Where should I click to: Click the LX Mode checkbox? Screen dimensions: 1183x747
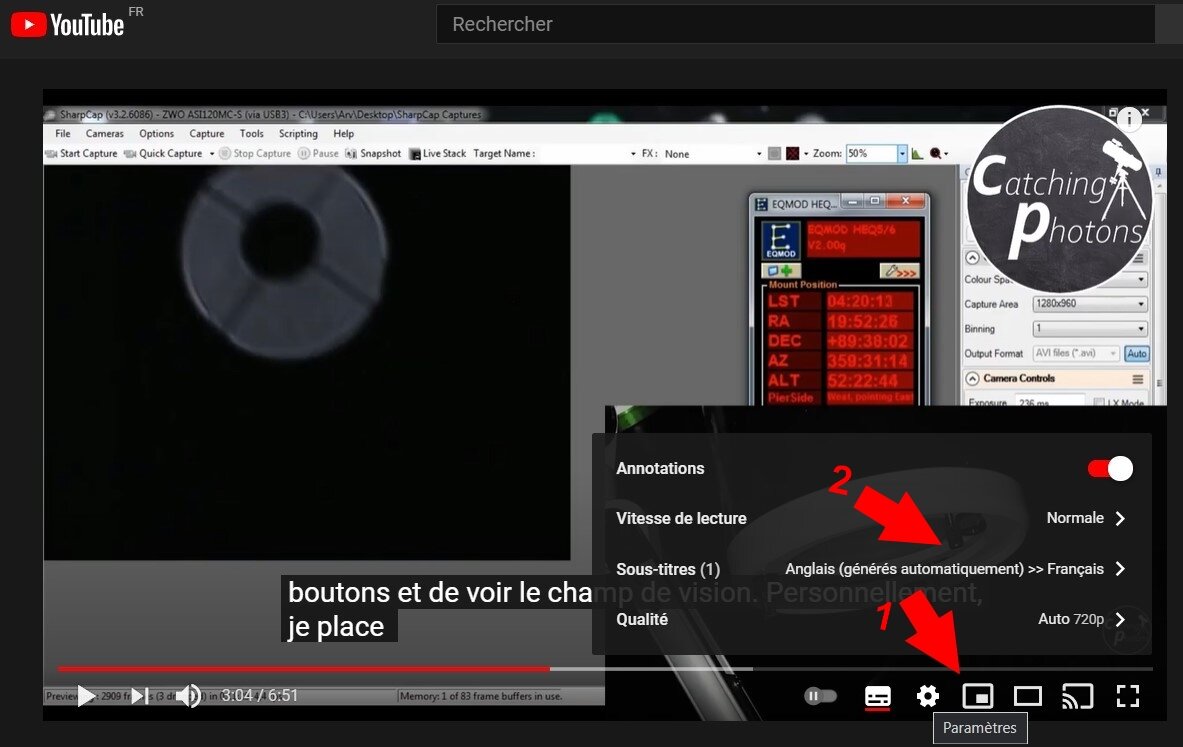click(x=1098, y=402)
